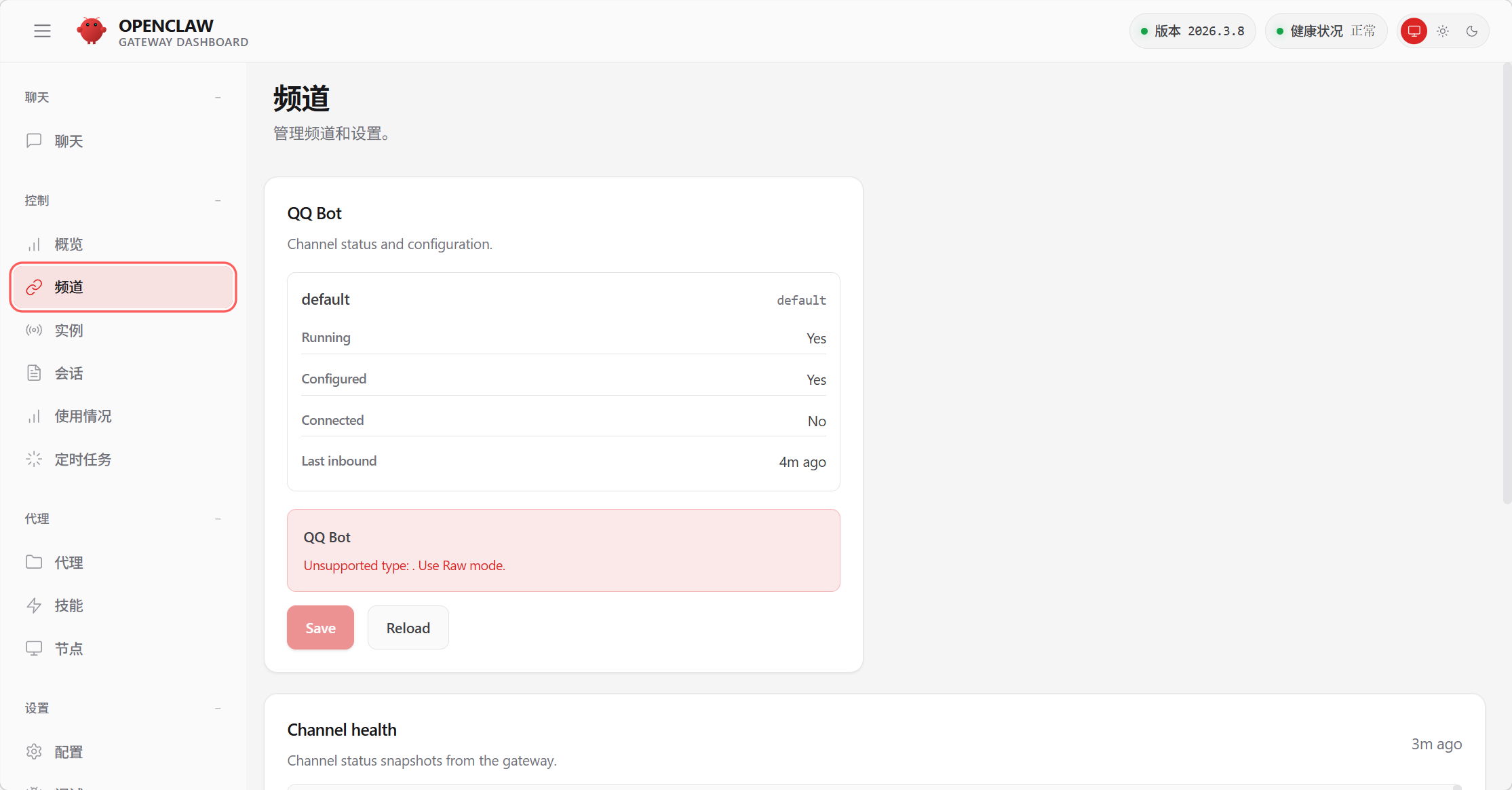Collapse the 聊天 sidebar section
The width and height of the screenshot is (1512, 790).
218,98
